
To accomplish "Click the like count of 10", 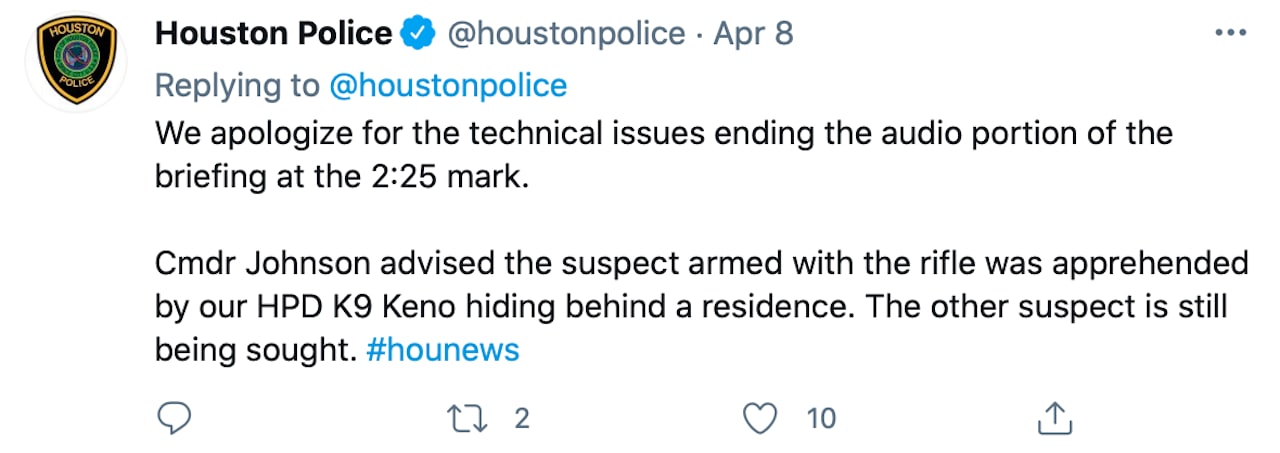I will [x=820, y=418].
